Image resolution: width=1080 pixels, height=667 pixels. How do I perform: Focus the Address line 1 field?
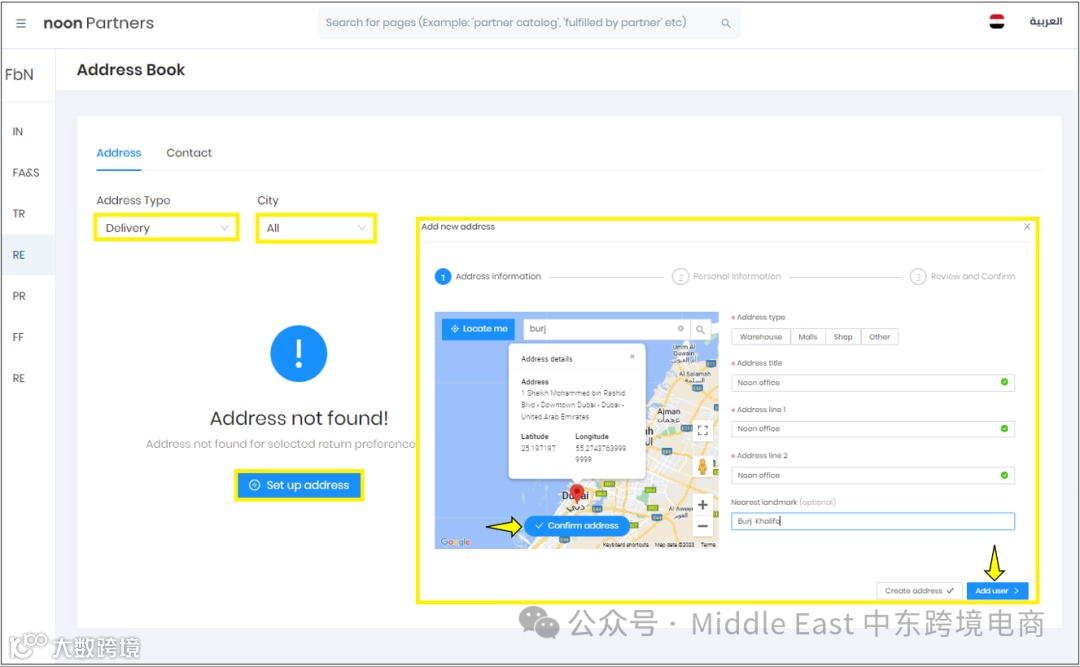(x=873, y=429)
